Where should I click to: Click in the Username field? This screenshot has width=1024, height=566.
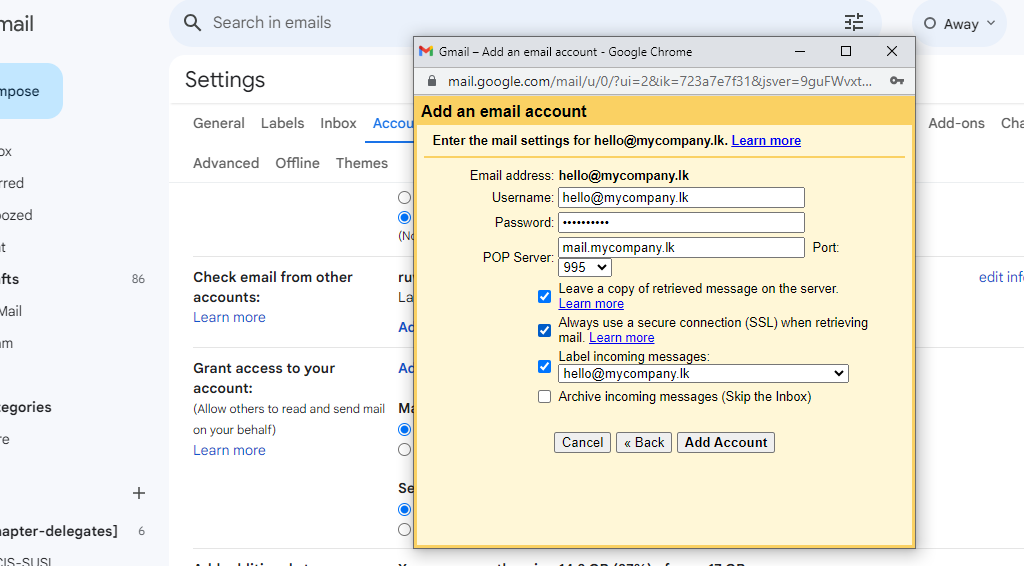point(681,198)
